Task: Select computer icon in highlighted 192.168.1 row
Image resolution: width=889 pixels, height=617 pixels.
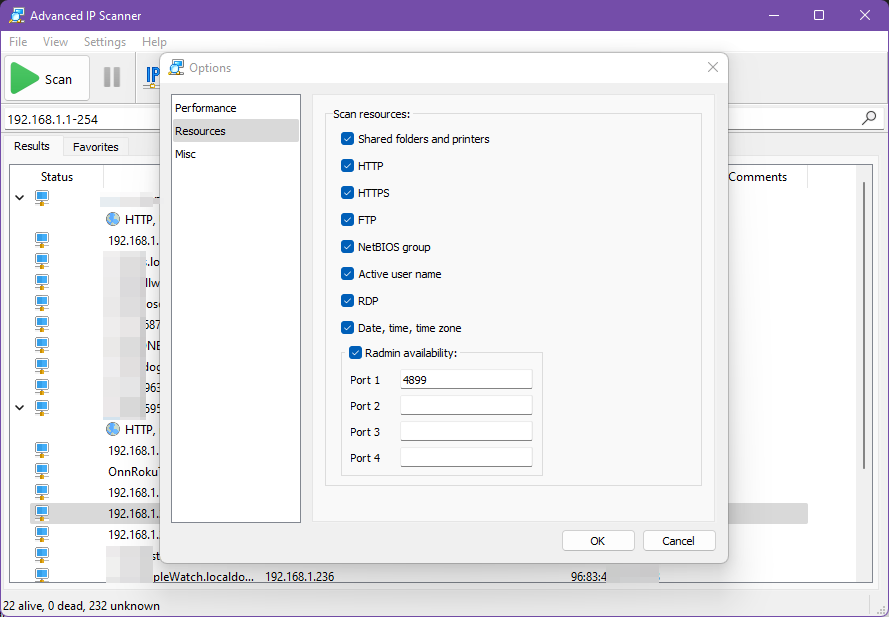Action: coord(41,513)
